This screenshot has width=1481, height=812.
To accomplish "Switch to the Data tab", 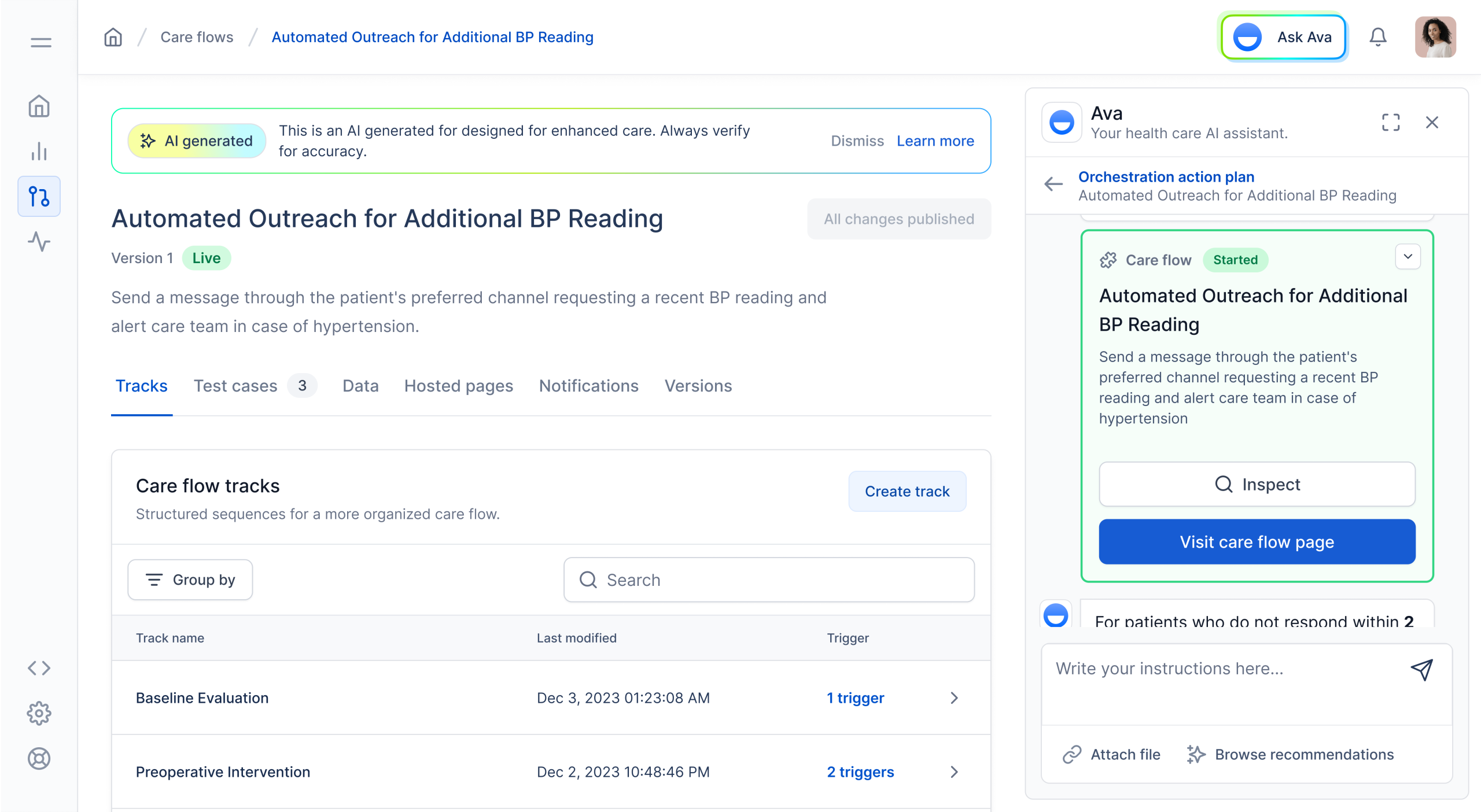I will (x=360, y=386).
